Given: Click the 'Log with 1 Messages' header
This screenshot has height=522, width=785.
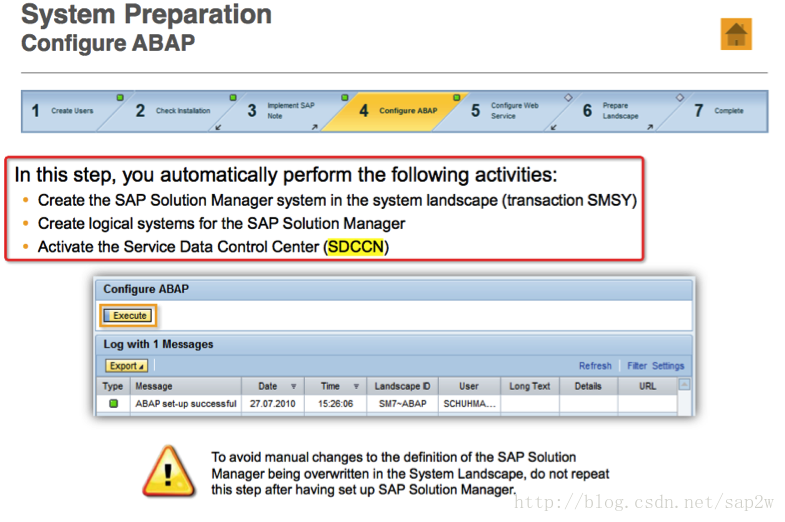Looking at the screenshot, I should (x=394, y=344).
